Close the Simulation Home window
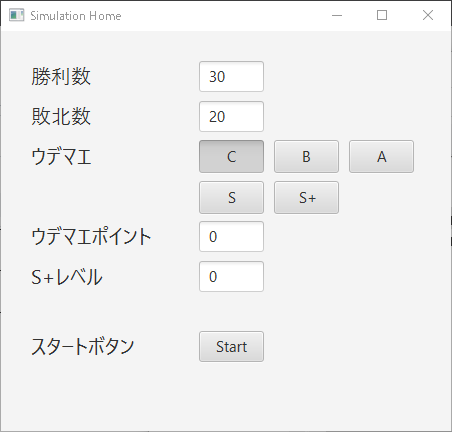 pos(428,15)
